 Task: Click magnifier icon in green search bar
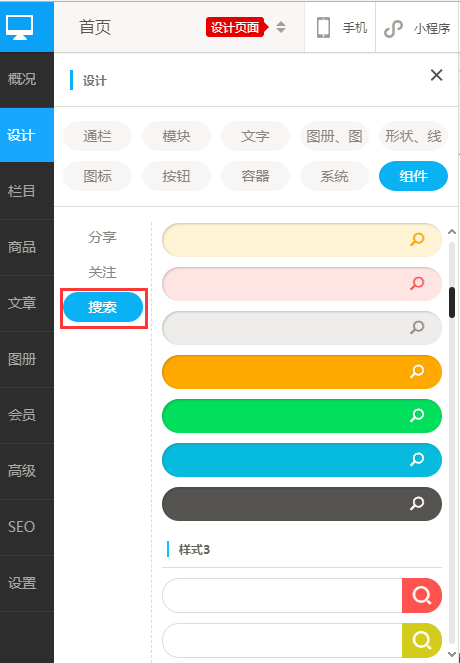tap(417, 415)
